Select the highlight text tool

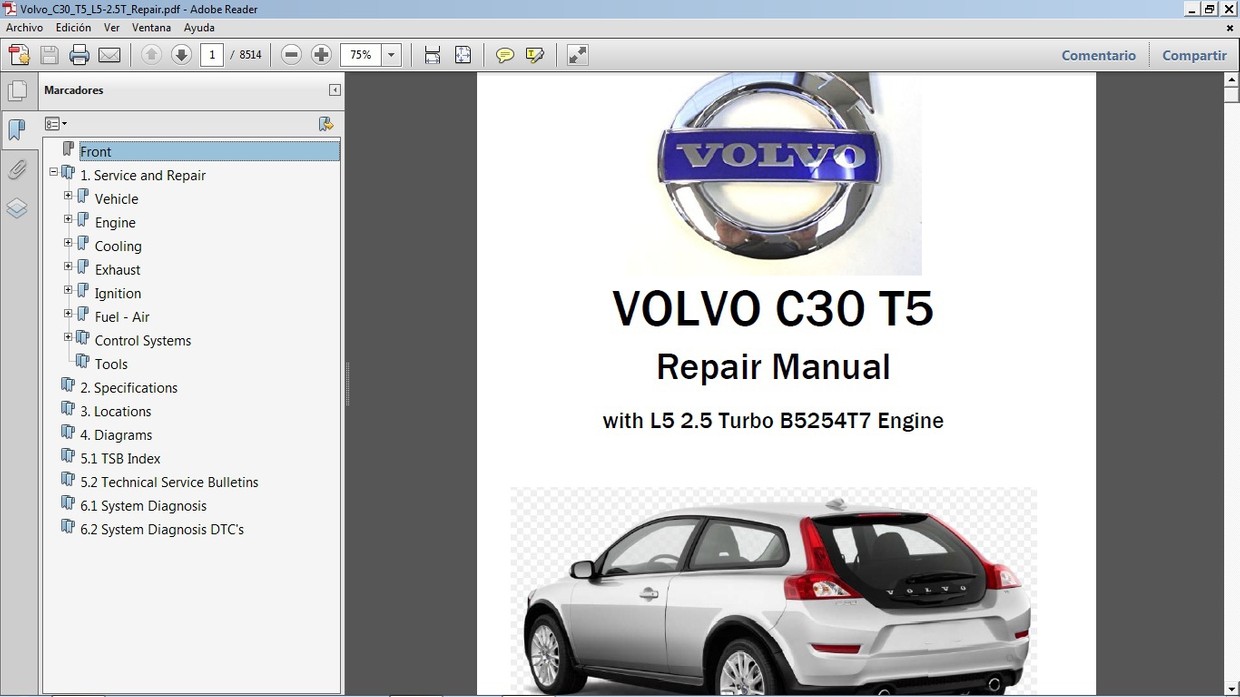535,55
